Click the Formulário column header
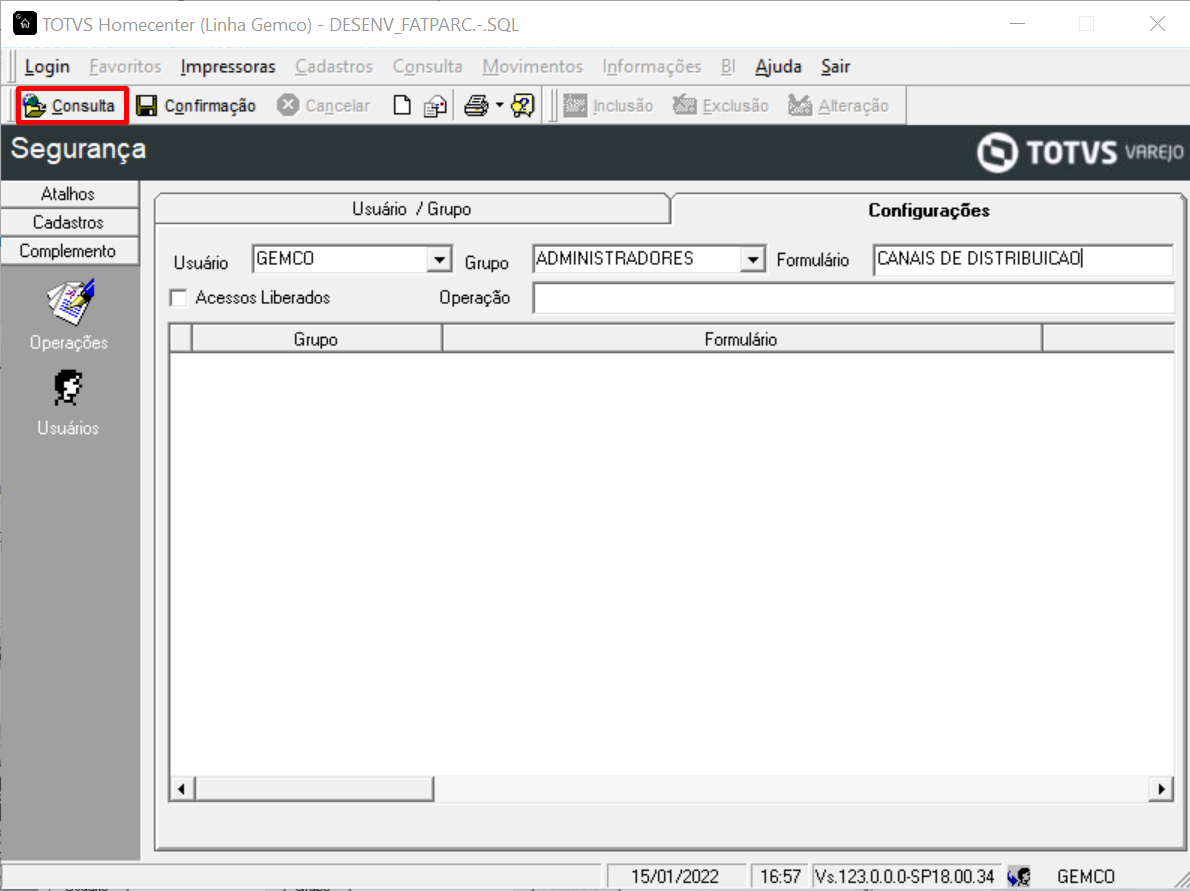Viewport: 1190px width, 891px height. click(x=741, y=338)
